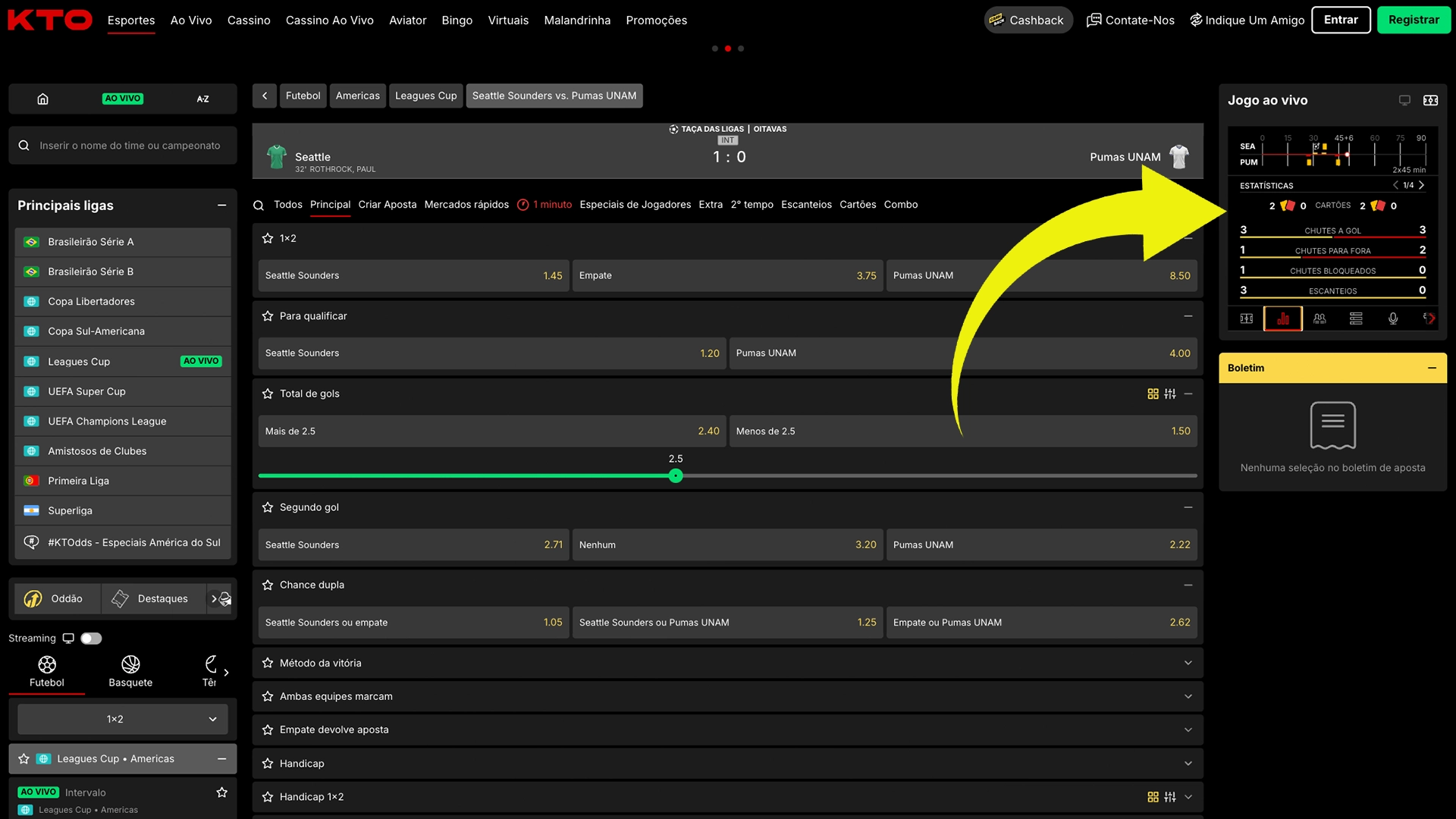1456x819 pixels.
Task: Select Mais de 2.5 at 2.40
Action: point(491,431)
